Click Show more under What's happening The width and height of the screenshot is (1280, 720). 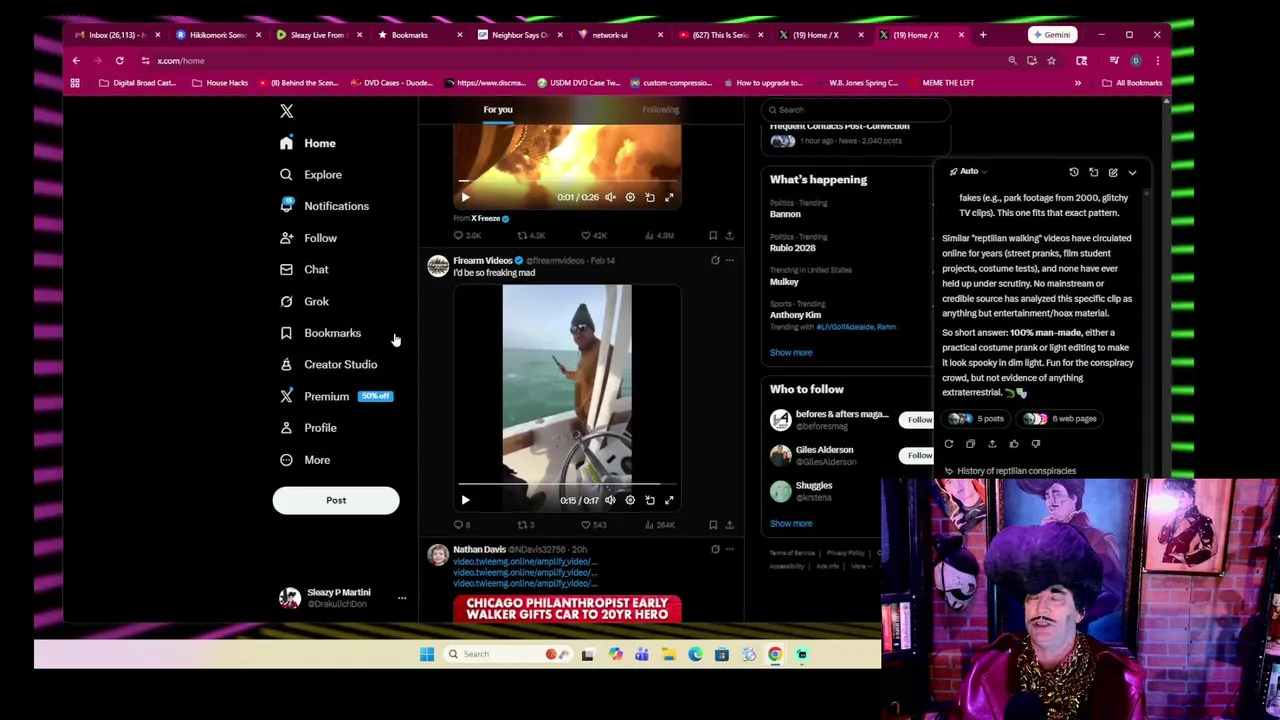[791, 353]
